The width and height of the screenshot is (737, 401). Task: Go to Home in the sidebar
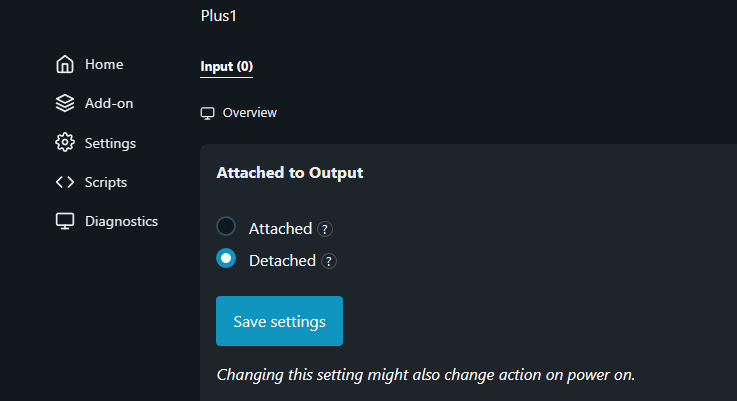104,64
